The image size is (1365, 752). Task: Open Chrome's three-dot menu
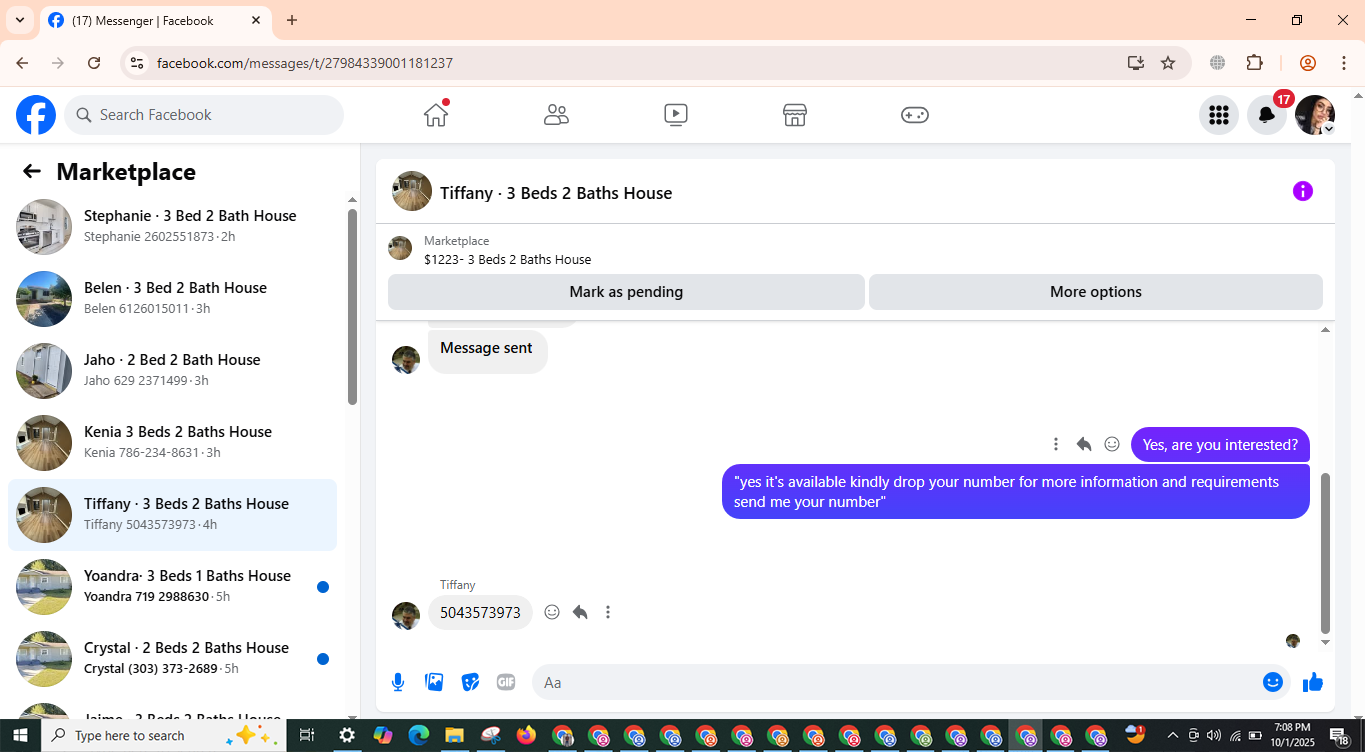[x=1344, y=63]
